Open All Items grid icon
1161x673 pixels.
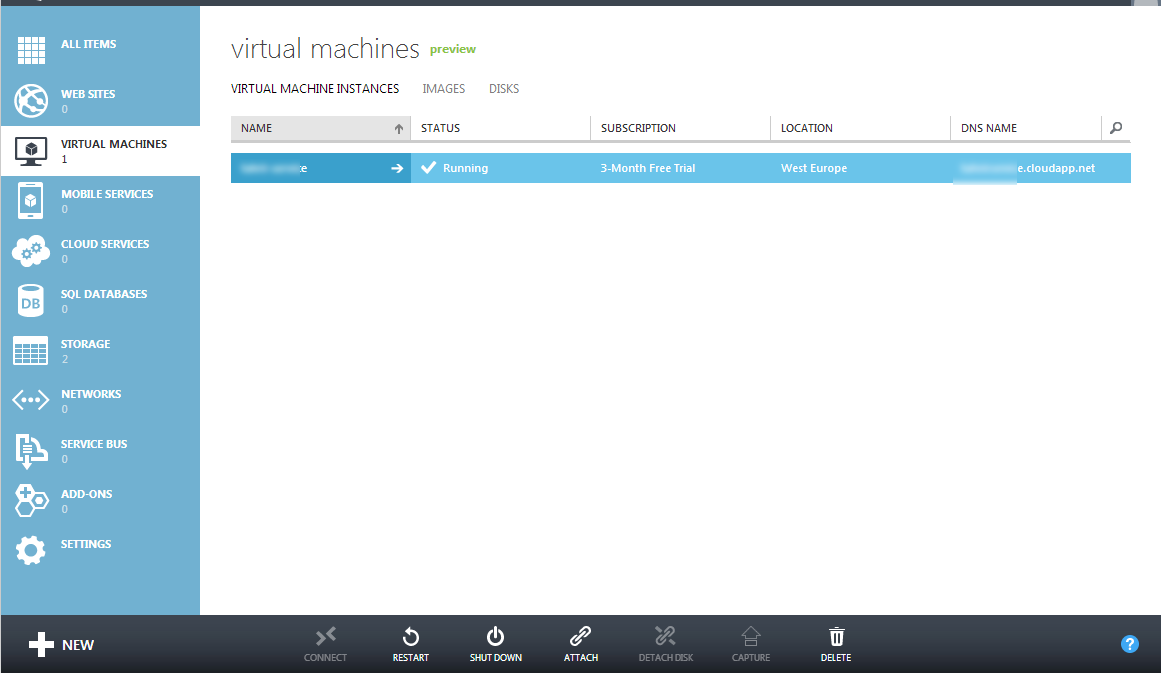31,50
